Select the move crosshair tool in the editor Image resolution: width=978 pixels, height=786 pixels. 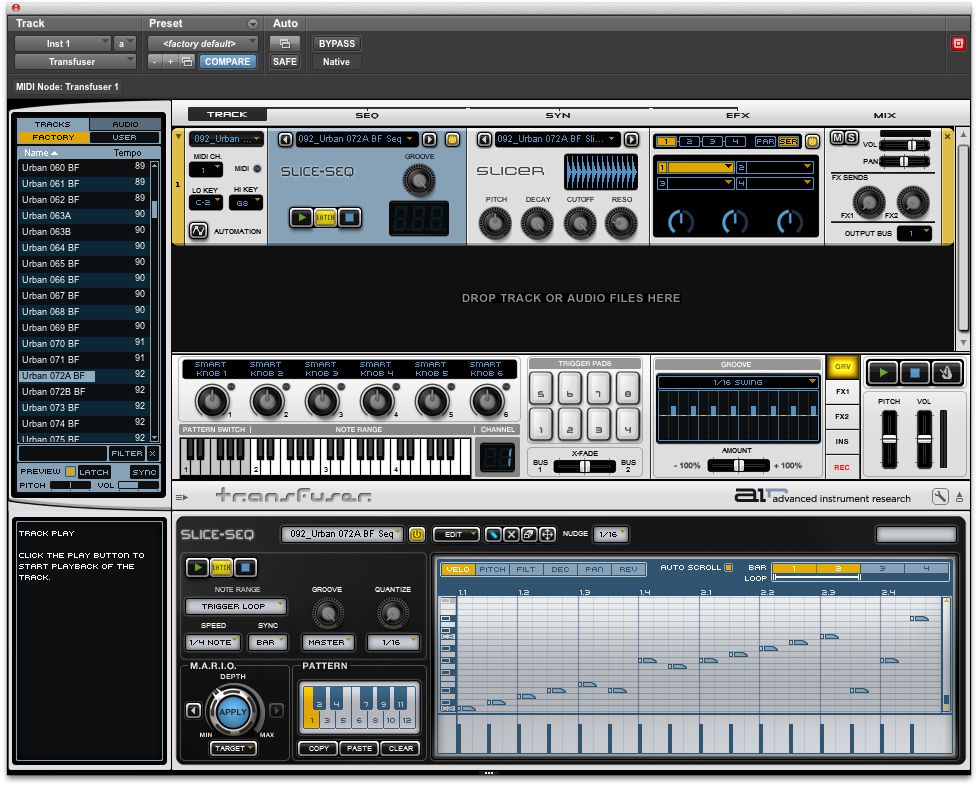coord(547,535)
